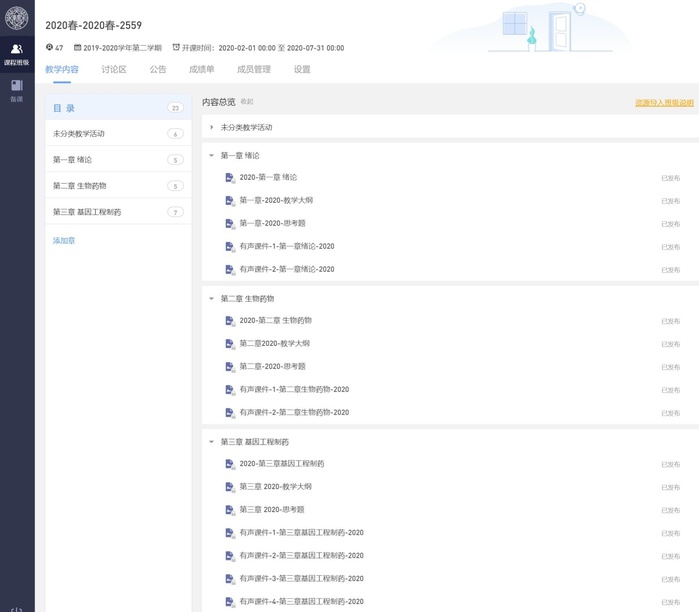Collapse the 第一章 绪论 section
699x612 pixels.
[x=211, y=156]
